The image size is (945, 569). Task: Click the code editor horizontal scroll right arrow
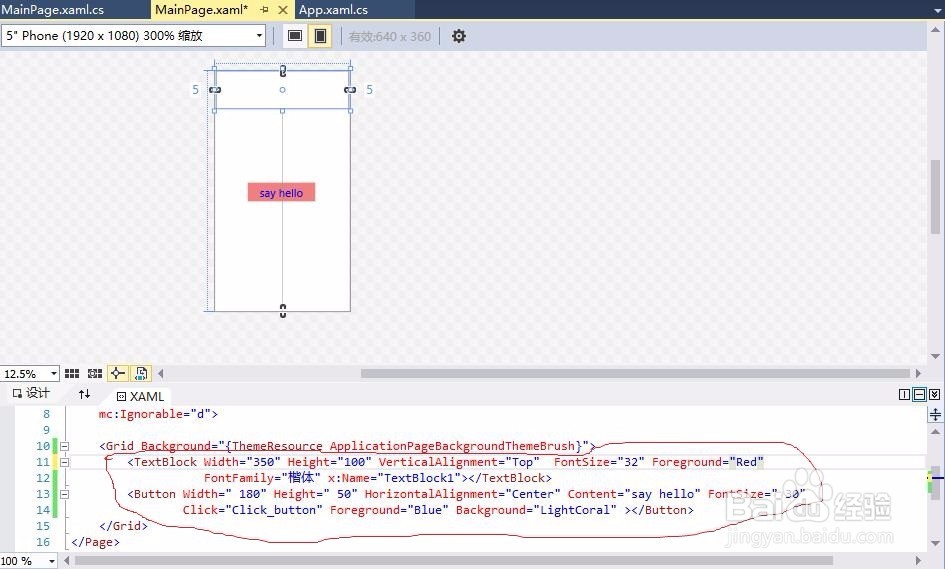pos(918,561)
